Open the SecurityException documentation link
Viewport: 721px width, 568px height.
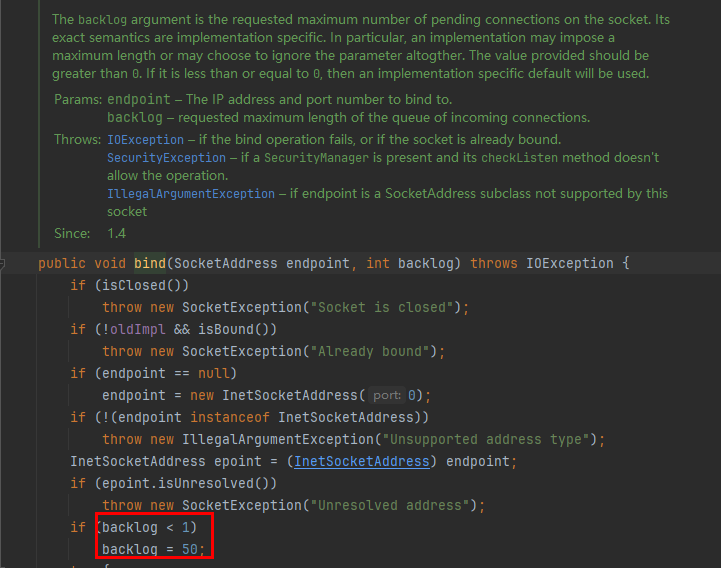[x=166, y=158]
